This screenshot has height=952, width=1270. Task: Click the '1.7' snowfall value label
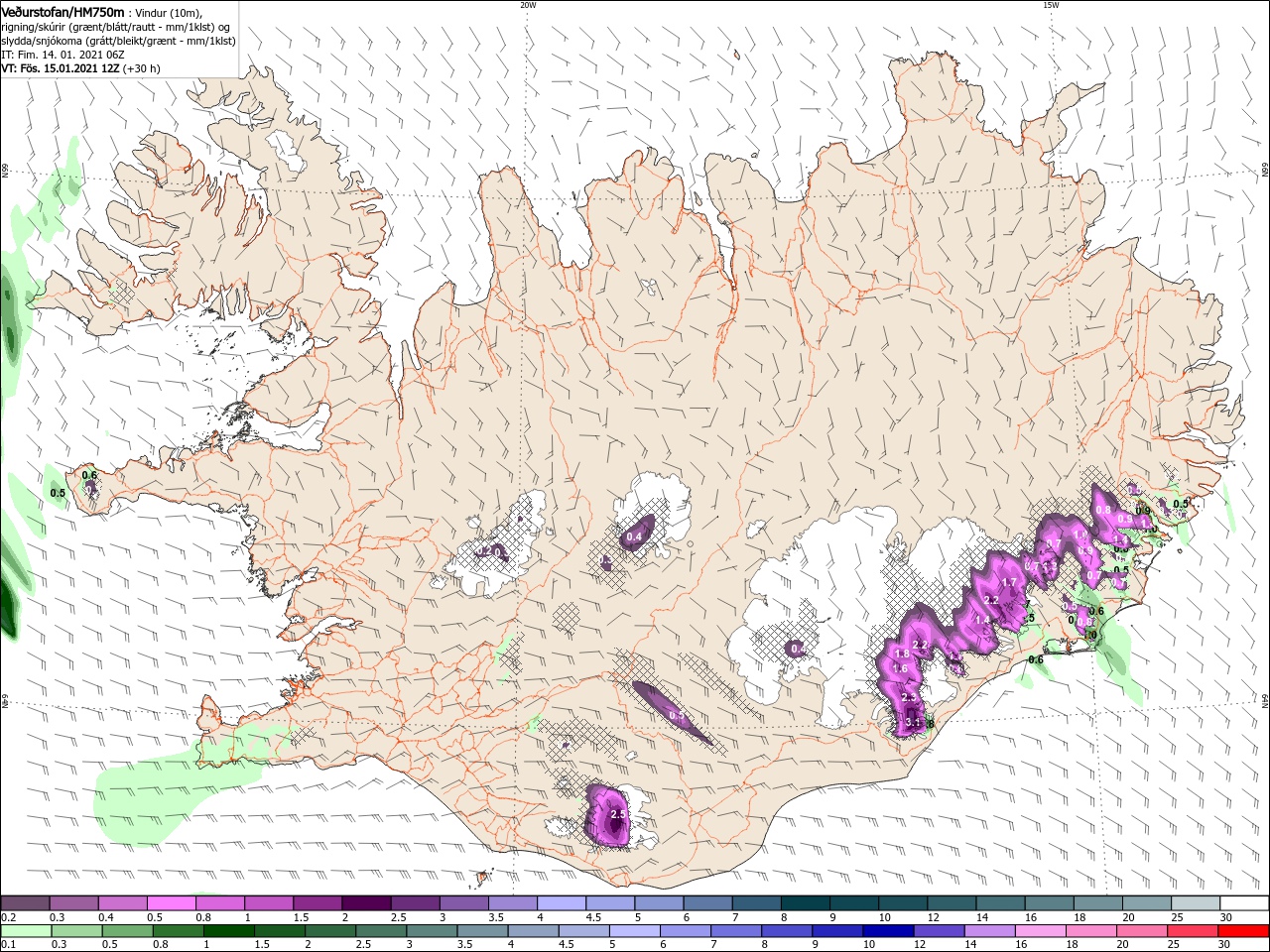(x=1010, y=582)
